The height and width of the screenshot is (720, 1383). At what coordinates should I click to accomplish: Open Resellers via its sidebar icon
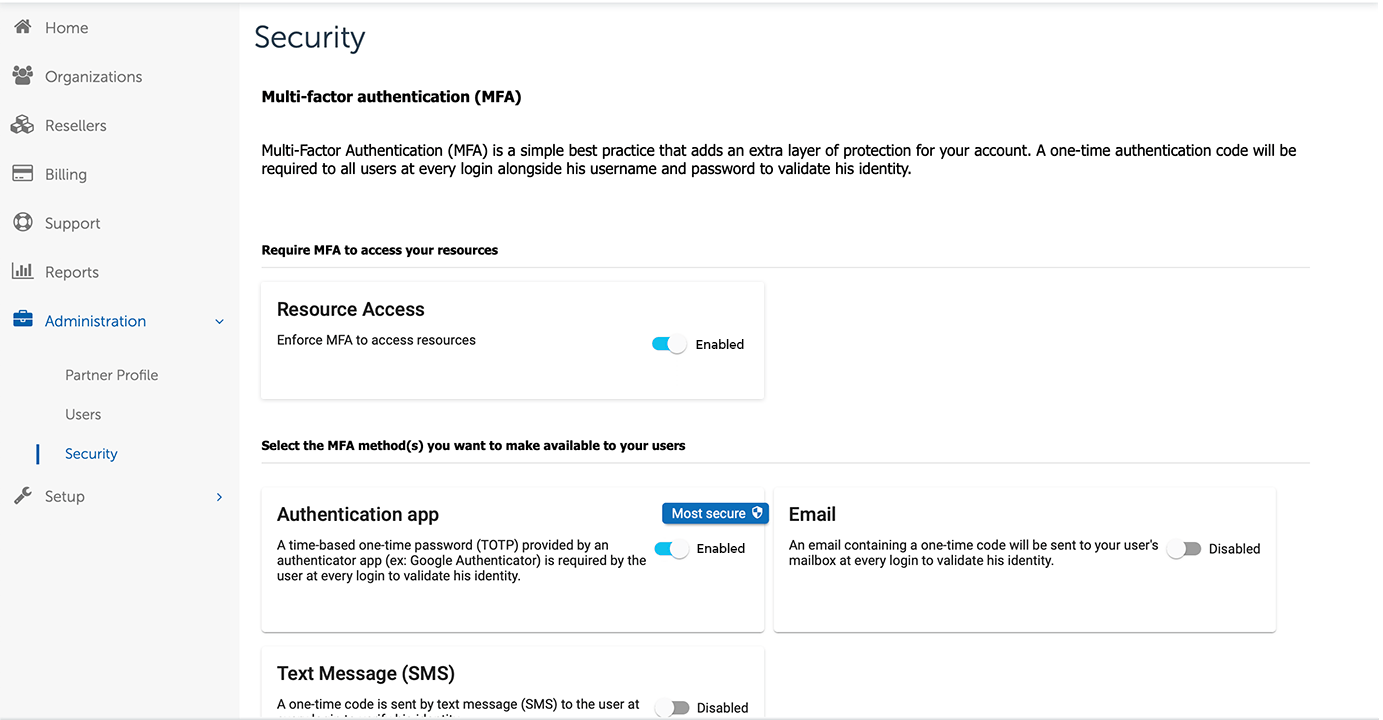tap(22, 124)
